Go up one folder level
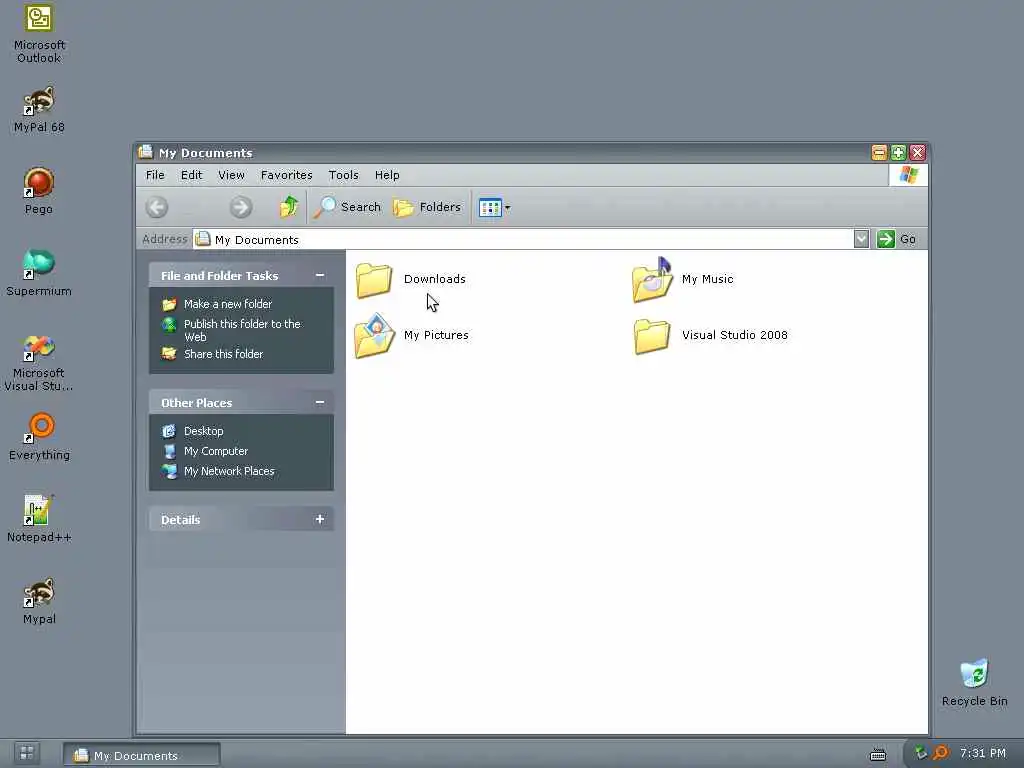The image size is (1024, 768). pyautogui.click(x=288, y=207)
